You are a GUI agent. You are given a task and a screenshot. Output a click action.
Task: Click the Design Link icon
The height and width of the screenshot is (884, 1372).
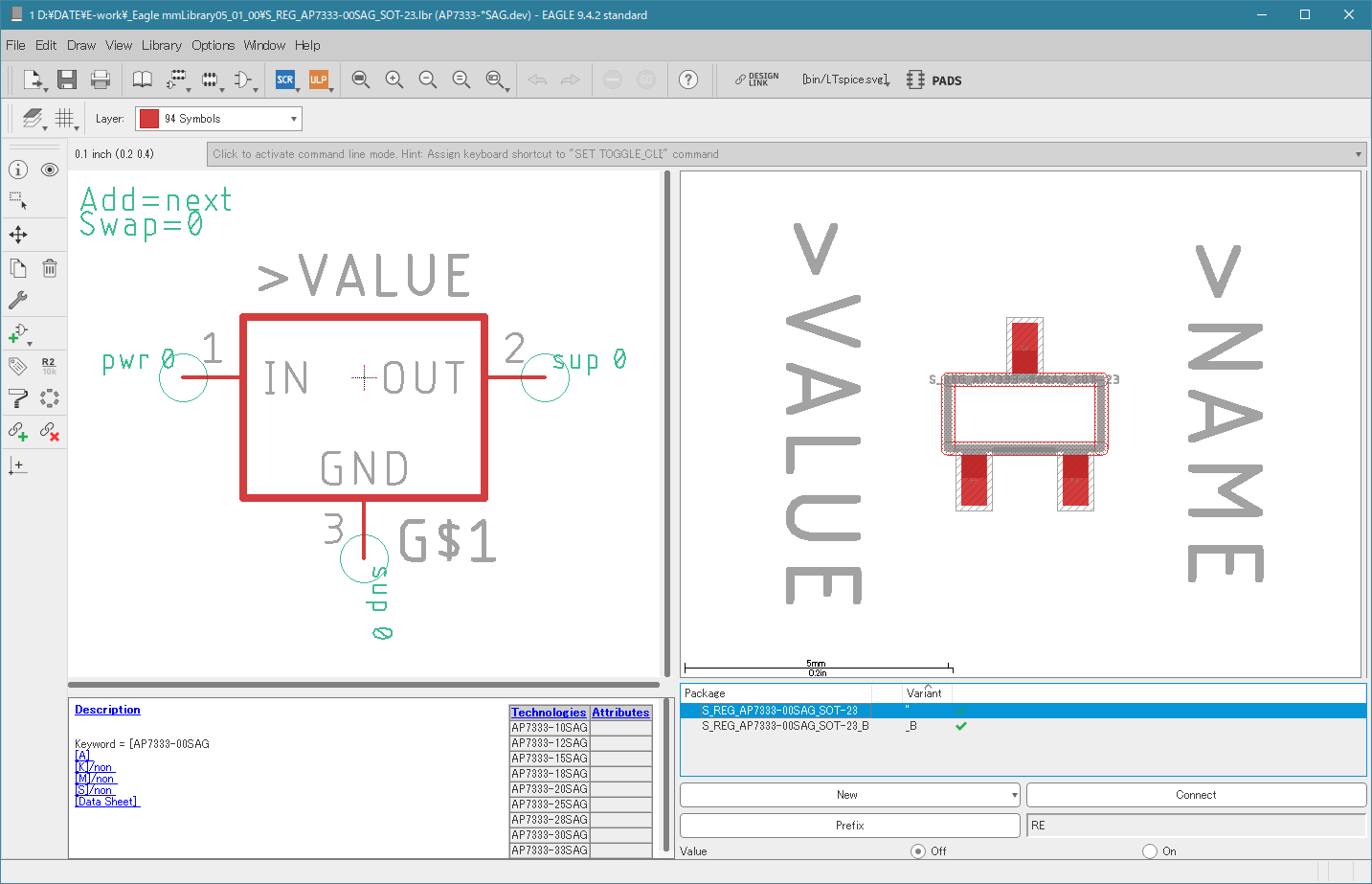[x=756, y=79]
